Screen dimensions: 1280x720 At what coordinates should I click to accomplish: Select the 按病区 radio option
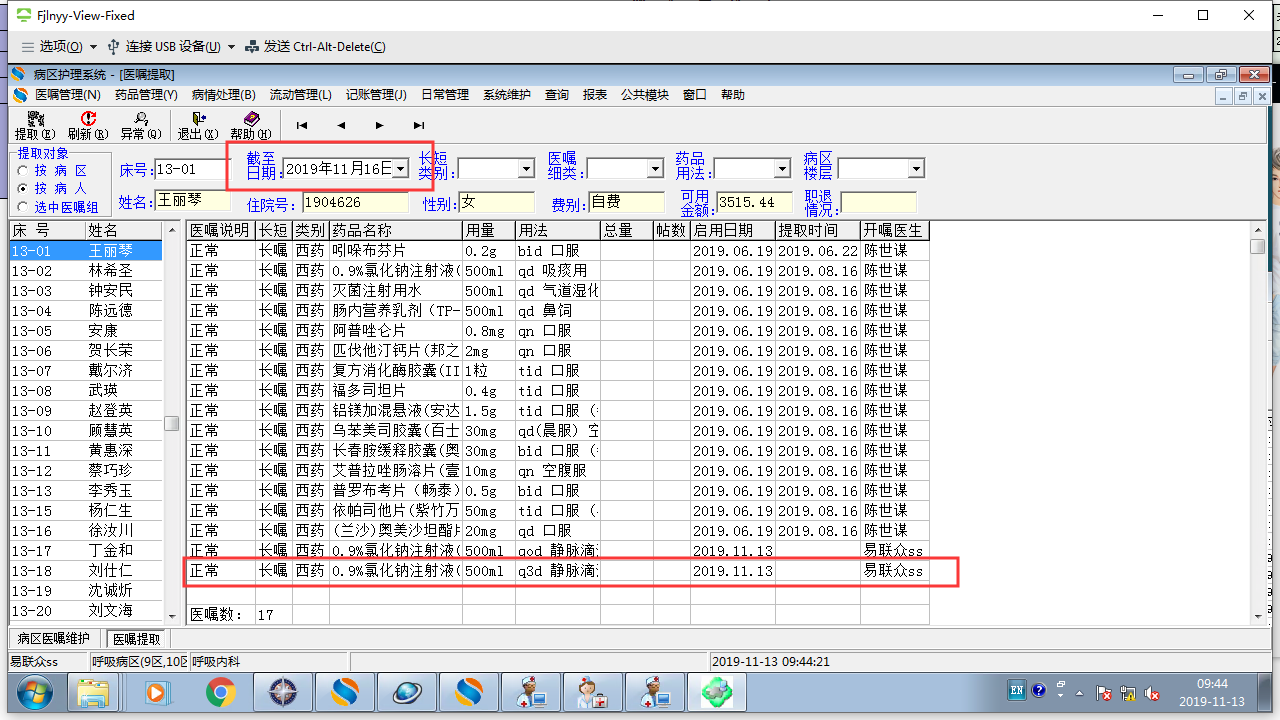tap(23, 170)
